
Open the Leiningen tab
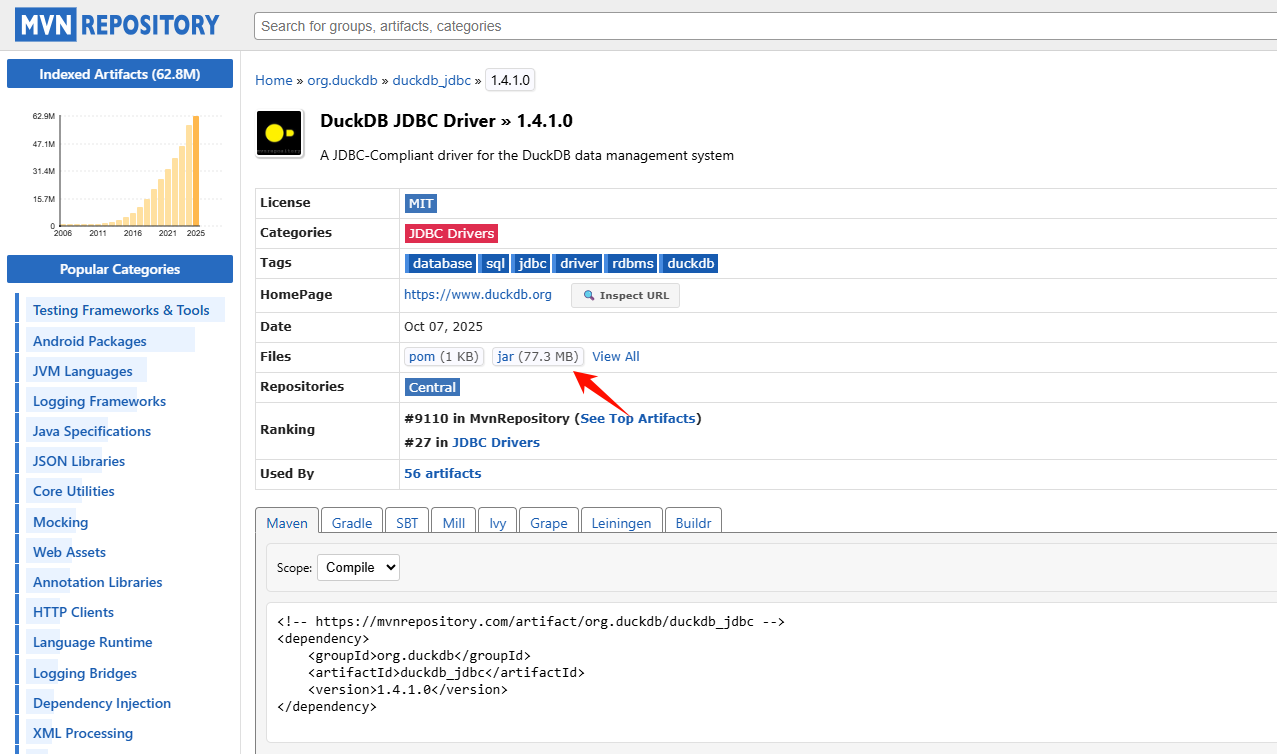(621, 523)
